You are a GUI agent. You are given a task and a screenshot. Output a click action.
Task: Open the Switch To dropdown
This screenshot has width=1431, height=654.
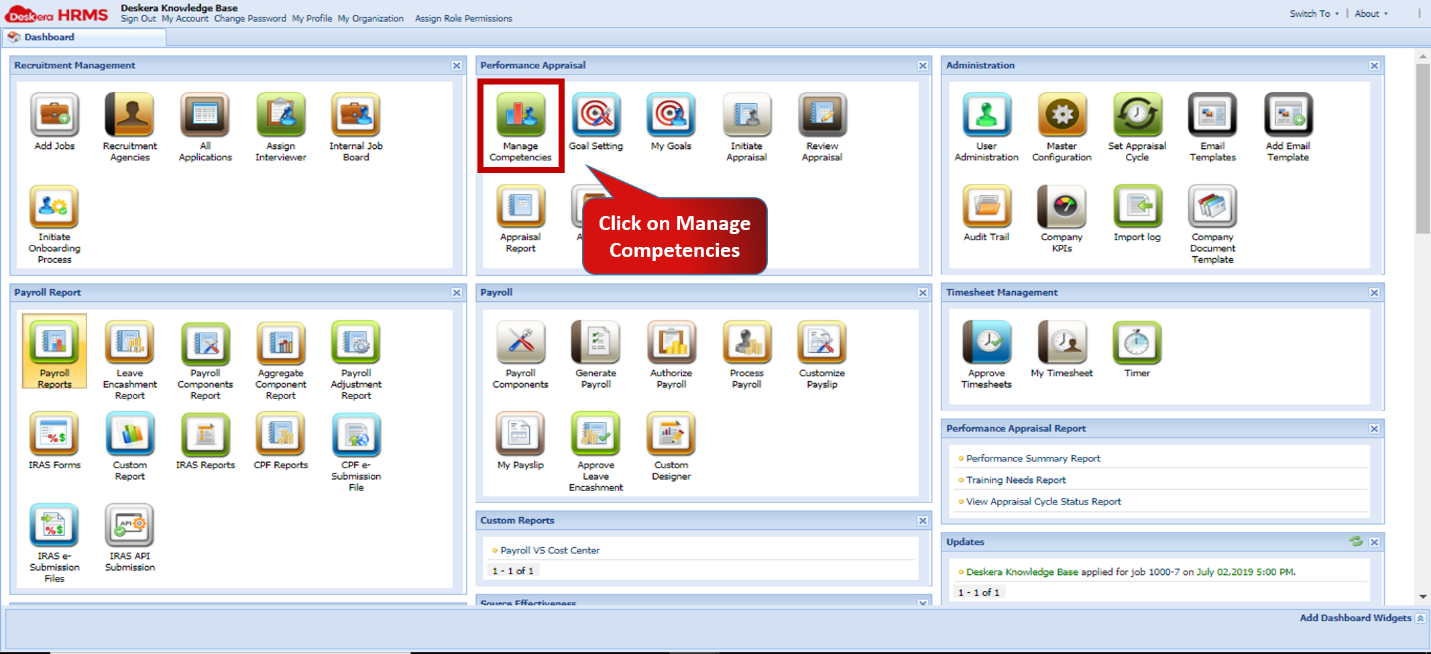1313,13
